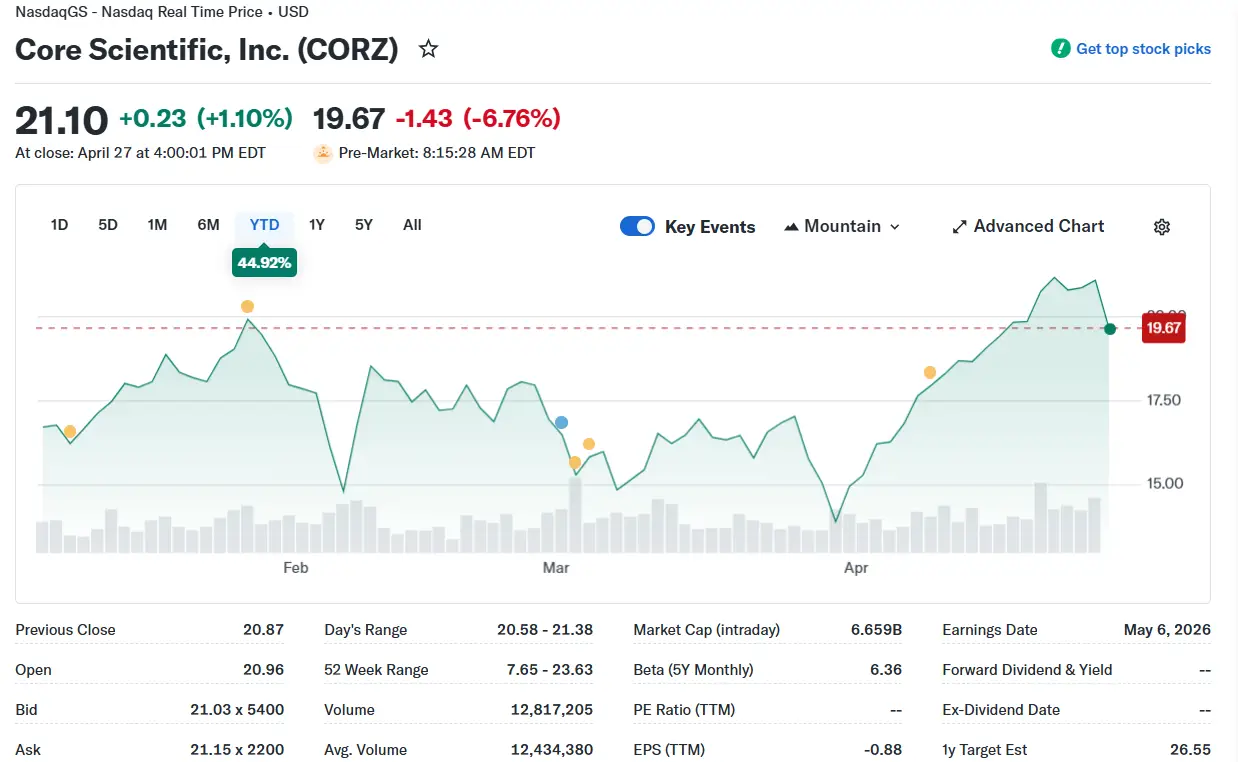Click the mountain chart type icon

coord(791,227)
